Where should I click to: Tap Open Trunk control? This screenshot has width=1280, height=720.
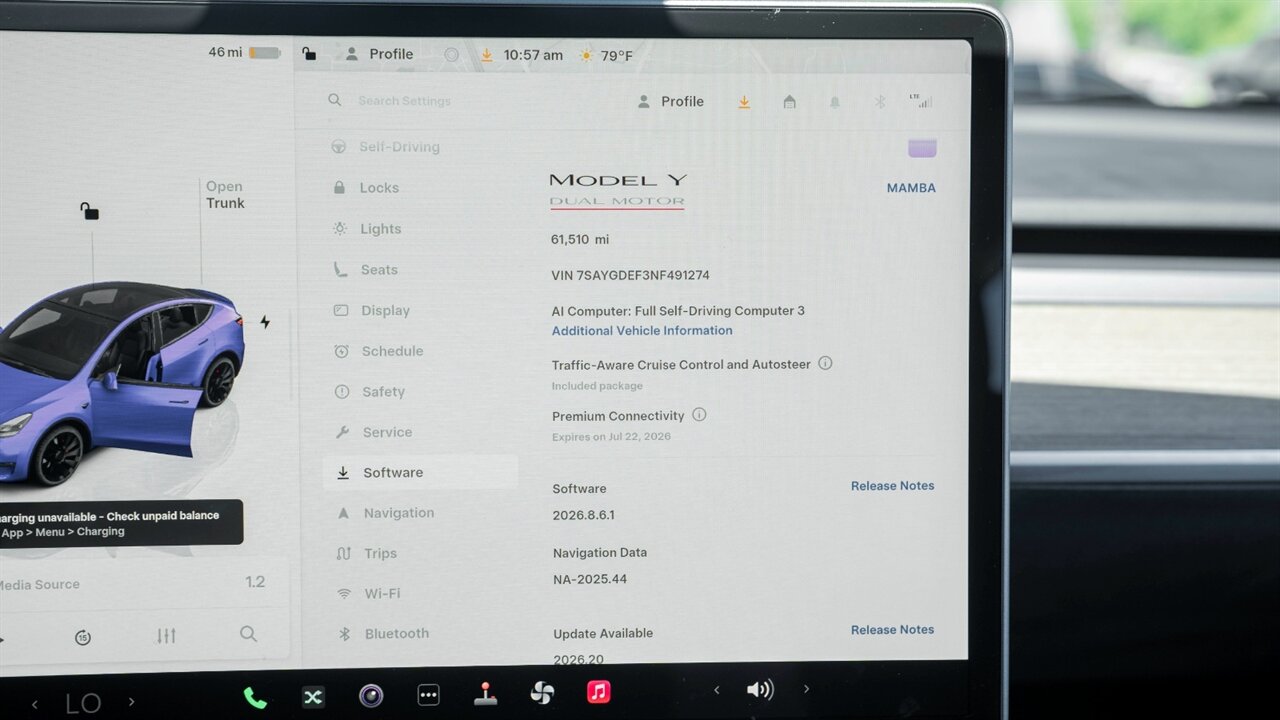coord(225,195)
